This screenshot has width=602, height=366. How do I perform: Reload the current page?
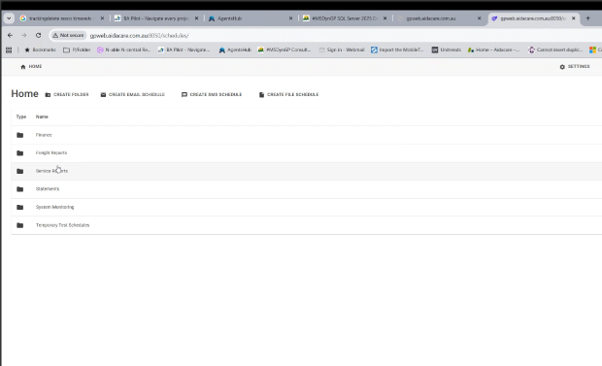[38, 35]
